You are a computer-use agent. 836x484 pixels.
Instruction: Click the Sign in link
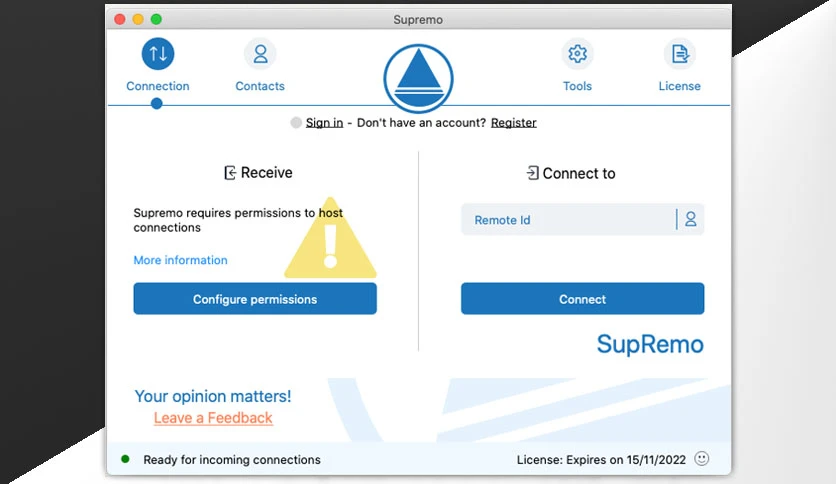click(x=324, y=123)
